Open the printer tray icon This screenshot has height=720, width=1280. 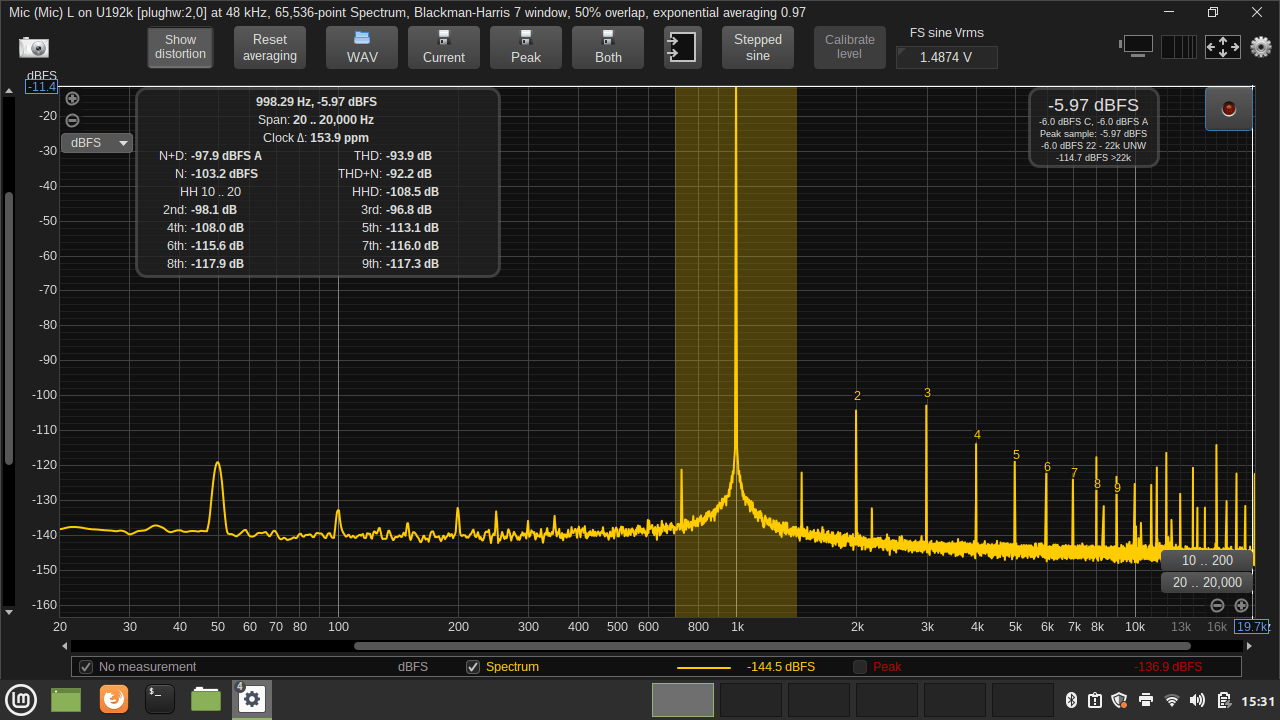click(1146, 700)
